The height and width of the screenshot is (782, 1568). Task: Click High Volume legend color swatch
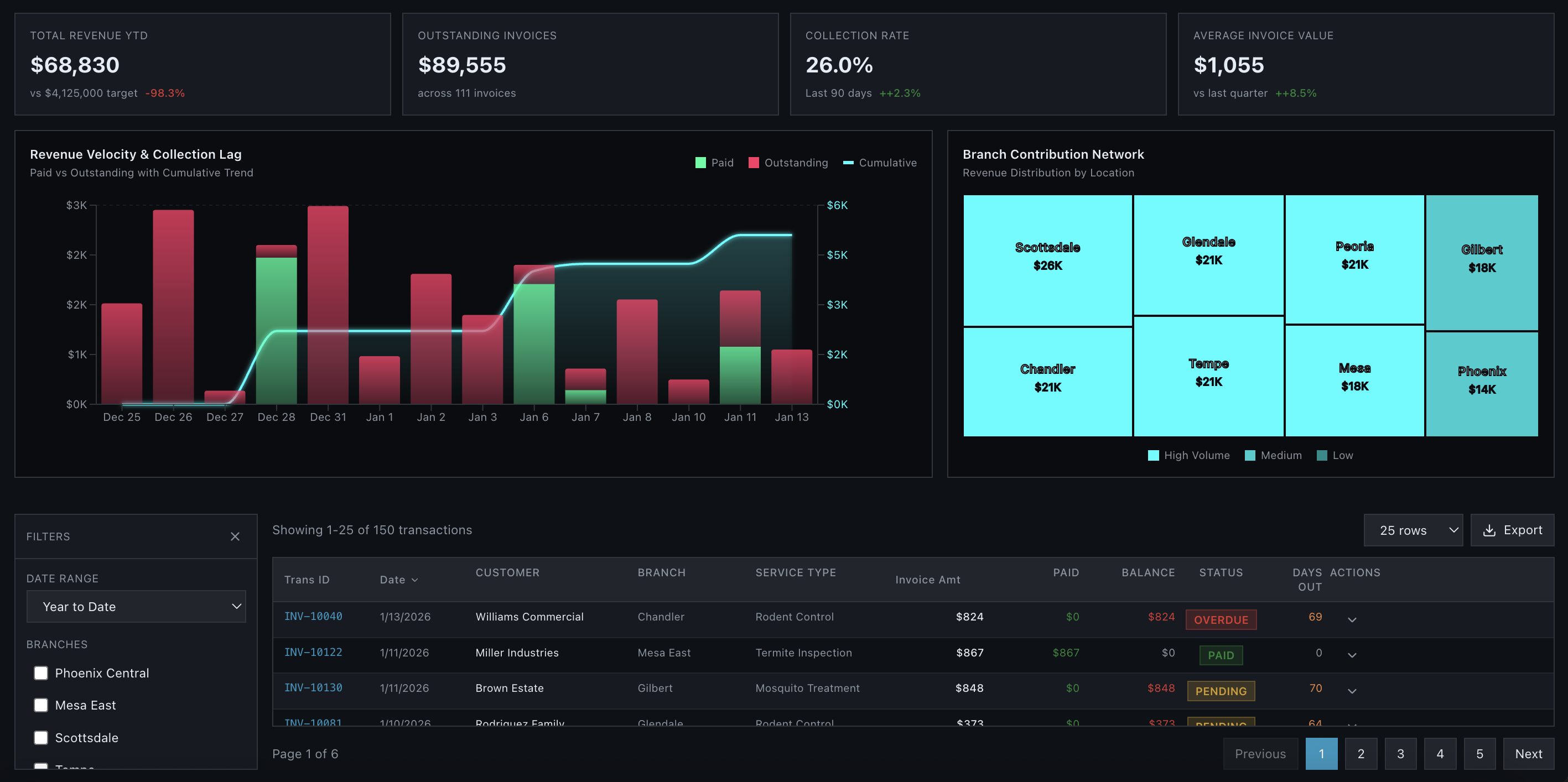[x=1153, y=455]
